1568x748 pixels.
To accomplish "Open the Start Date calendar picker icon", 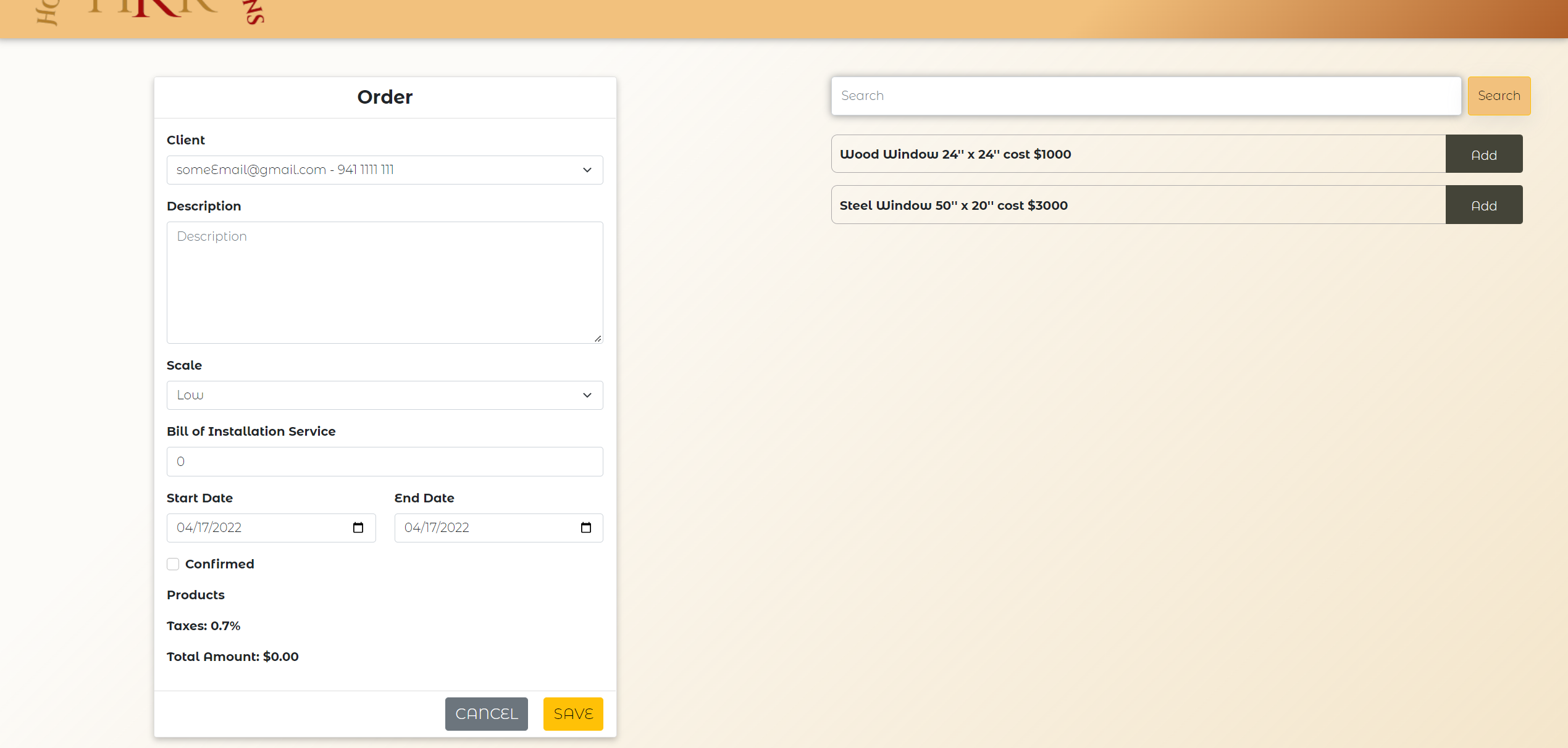I will point(358,528).
